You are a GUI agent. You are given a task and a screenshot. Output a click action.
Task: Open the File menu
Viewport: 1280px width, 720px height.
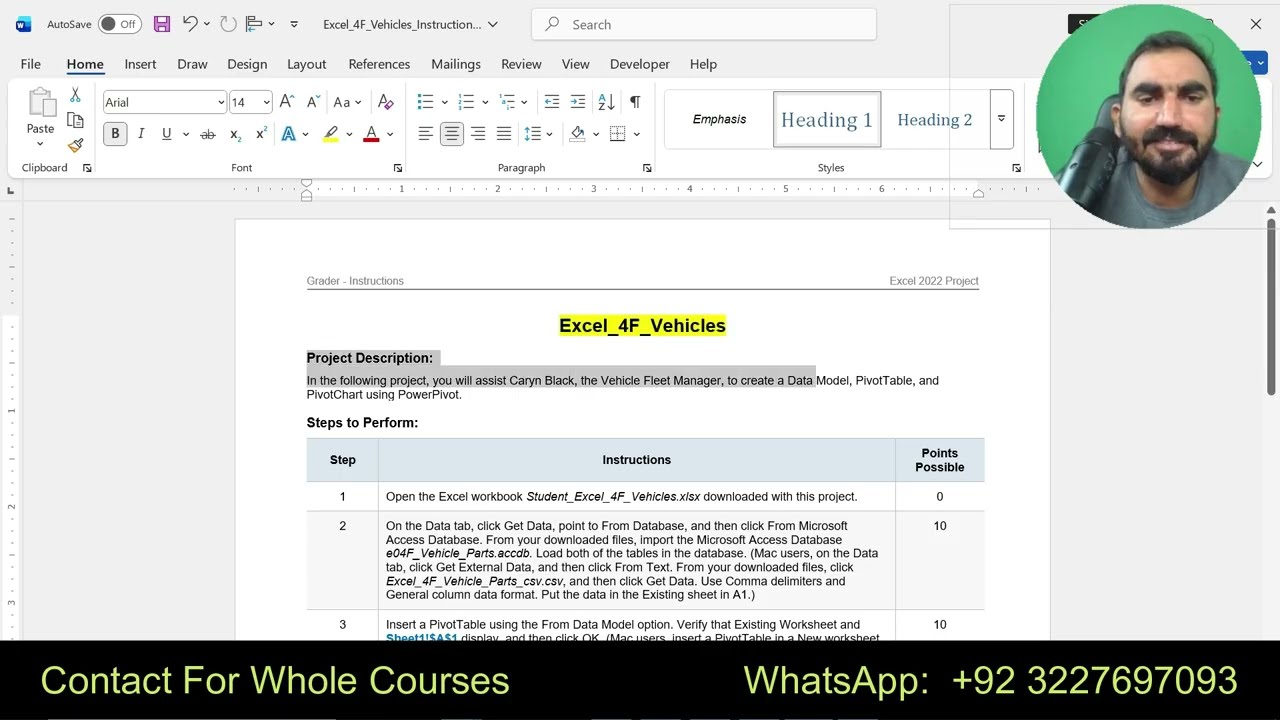point(31,64)
